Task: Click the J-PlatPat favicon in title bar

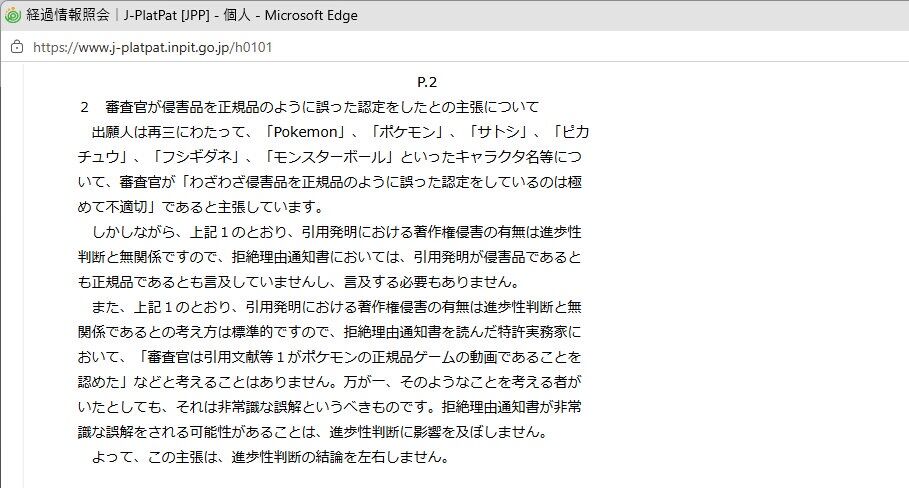Action: coord(12,15)
